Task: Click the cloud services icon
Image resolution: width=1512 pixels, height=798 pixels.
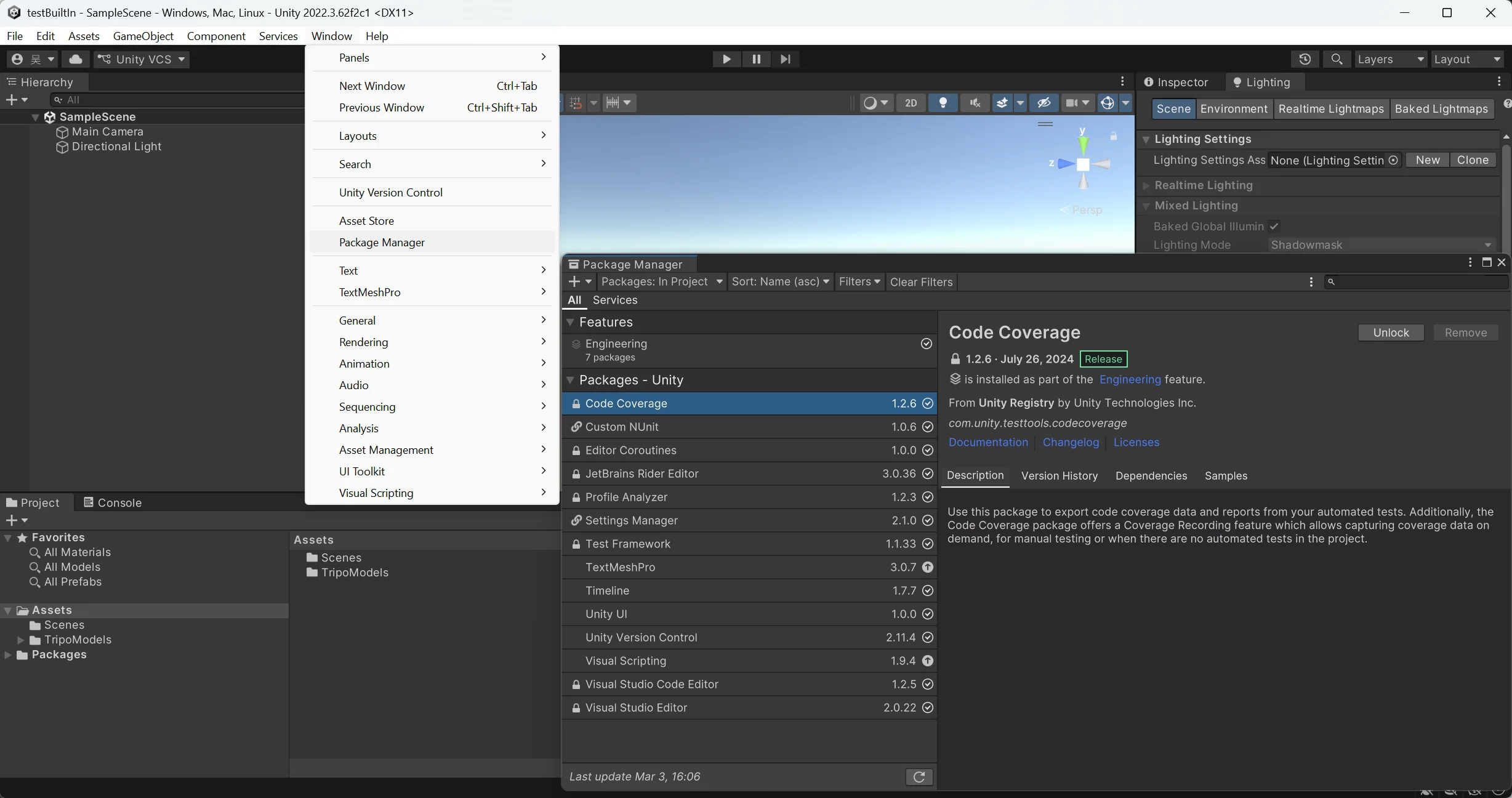Action: click(76, 59)
